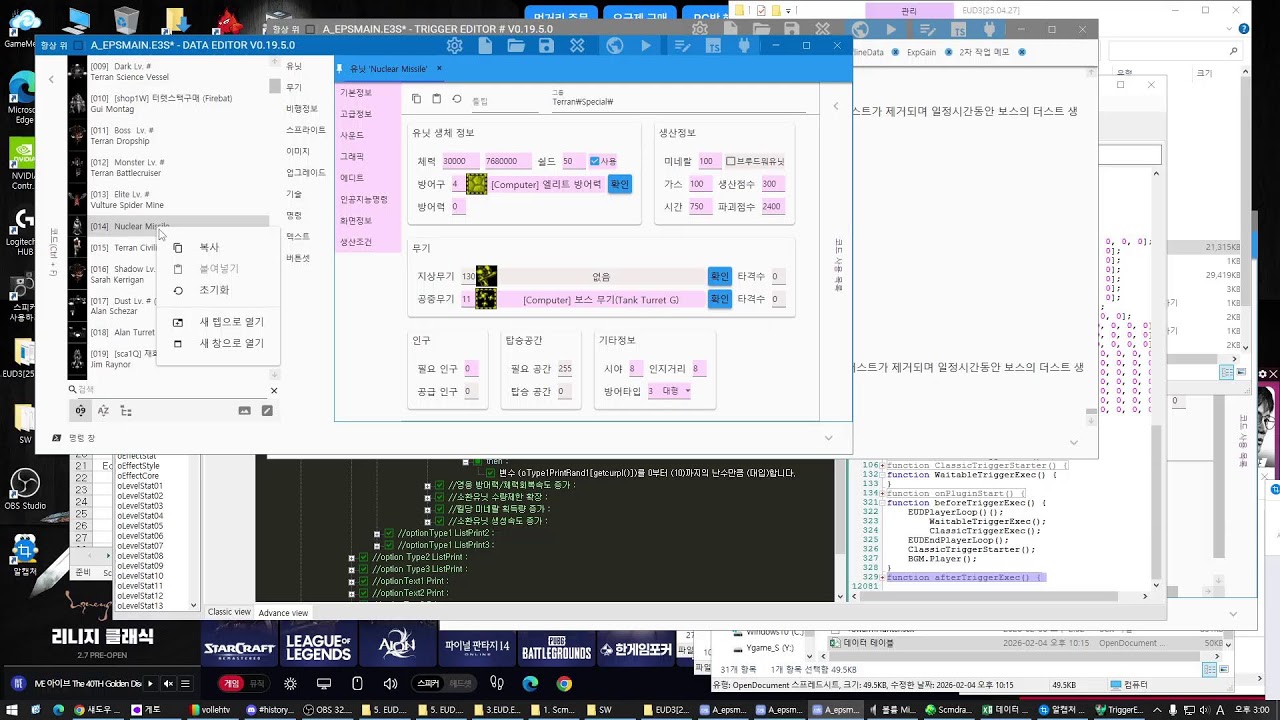Expand //필당 미네랄 획득량 증가 tree node
1280x720 pixels.
coord(427,509)
